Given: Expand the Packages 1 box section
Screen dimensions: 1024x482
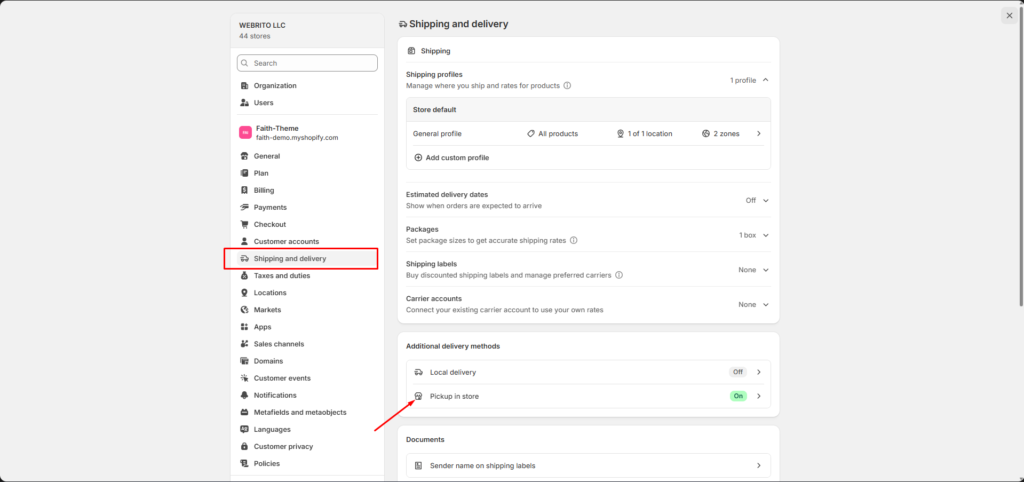Looking at the screenshot, I should pos(765,235).
